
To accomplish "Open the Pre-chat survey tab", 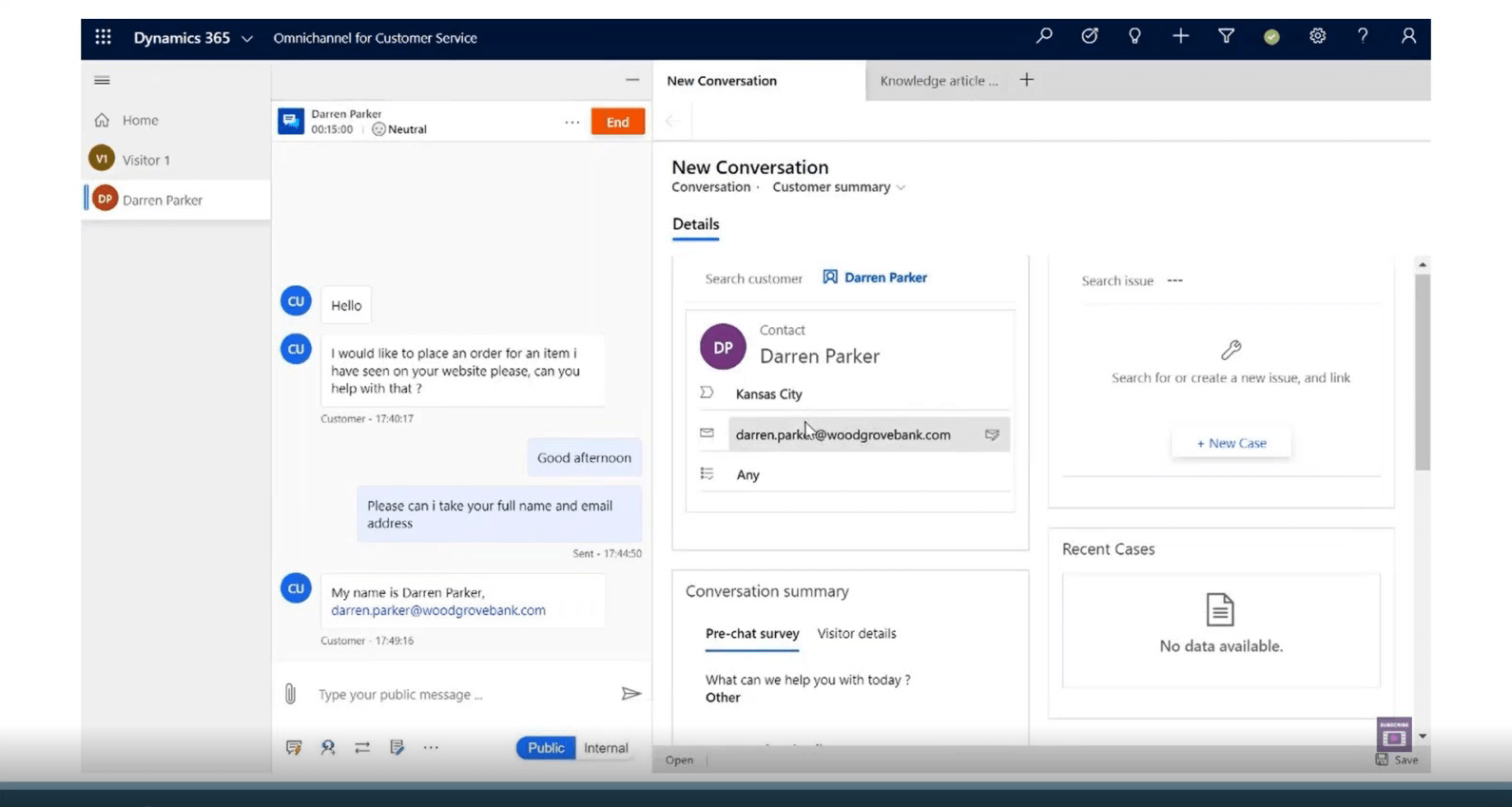I will [x=752, y=633].
